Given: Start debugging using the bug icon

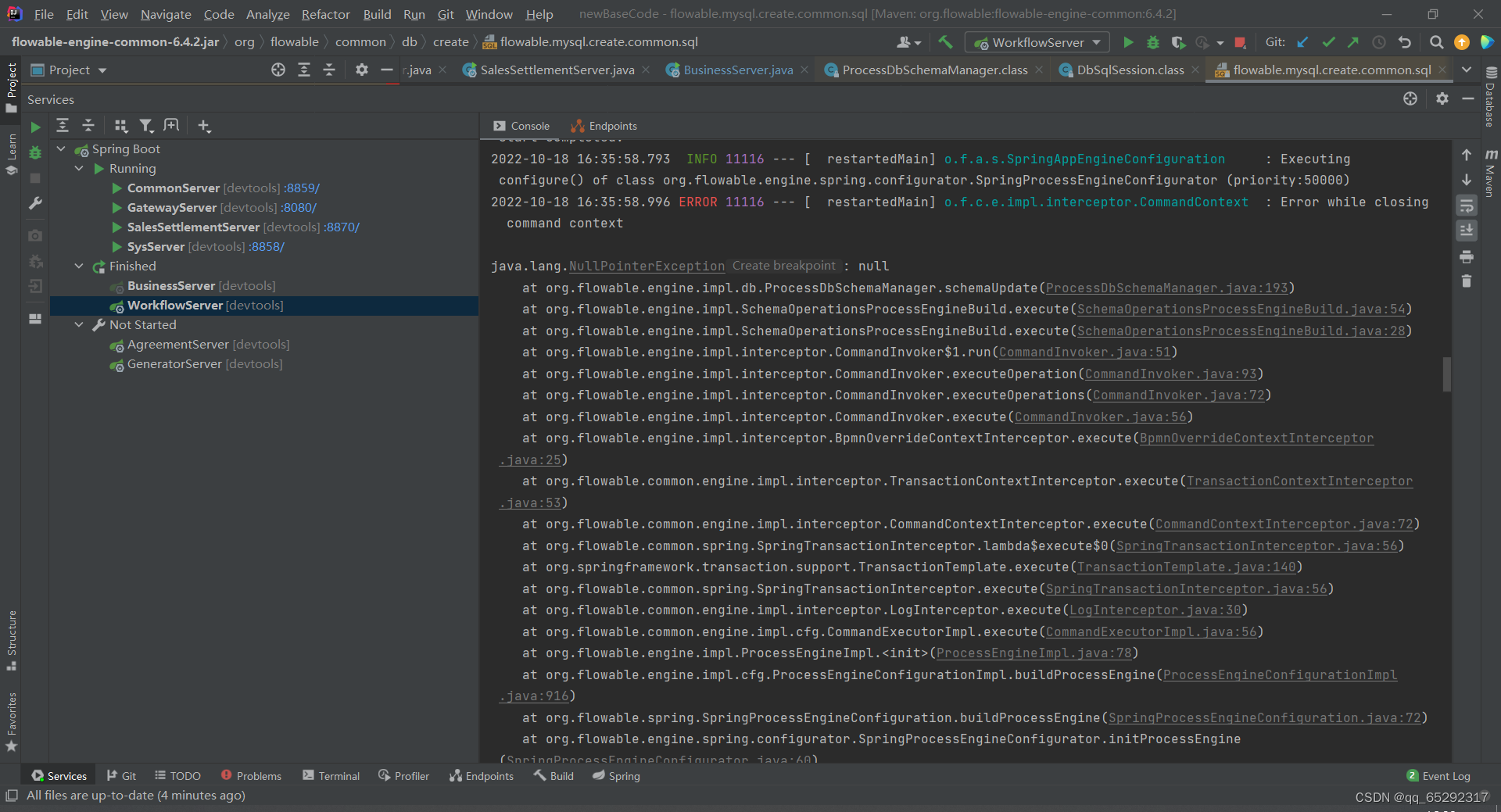Looking at the screenshot, I should click(1152, 42).
